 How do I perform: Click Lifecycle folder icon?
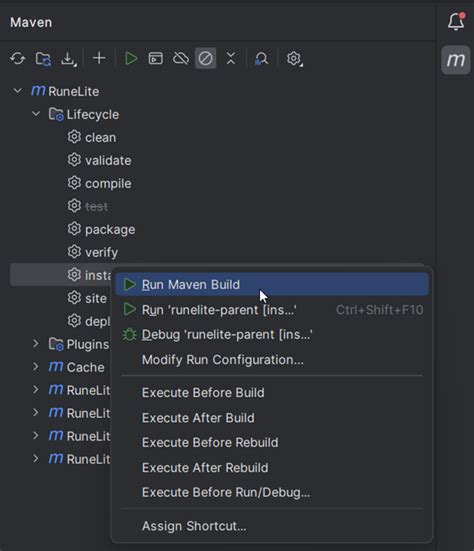tap(56, 114)
